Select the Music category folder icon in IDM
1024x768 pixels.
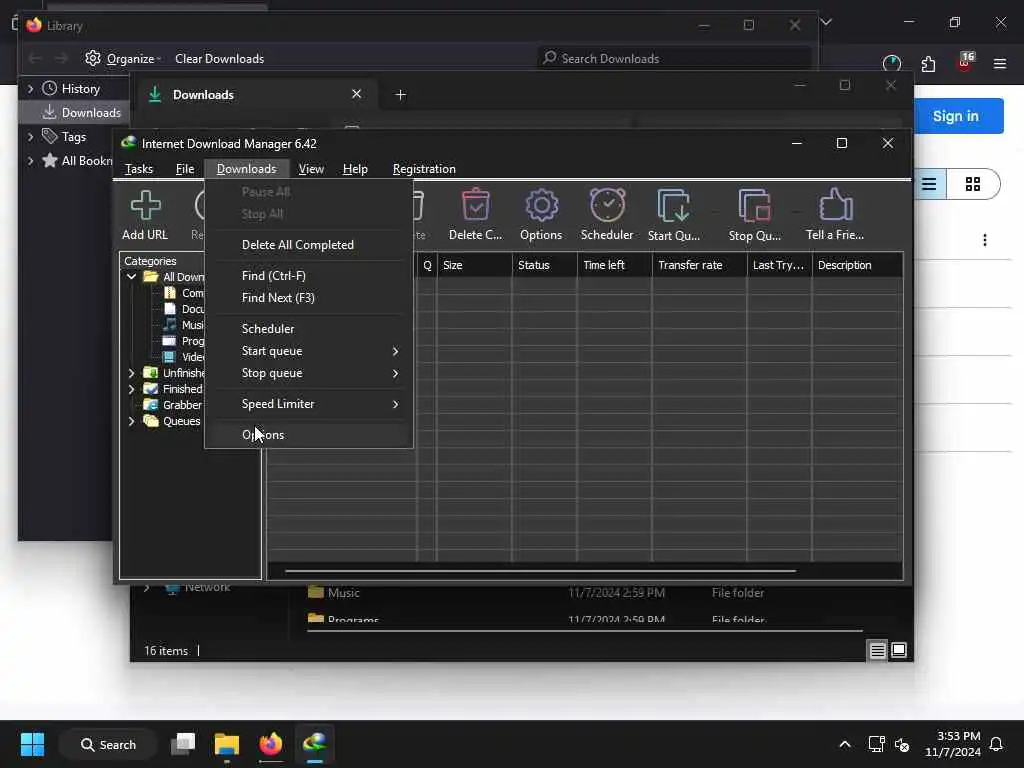point(170,325)
